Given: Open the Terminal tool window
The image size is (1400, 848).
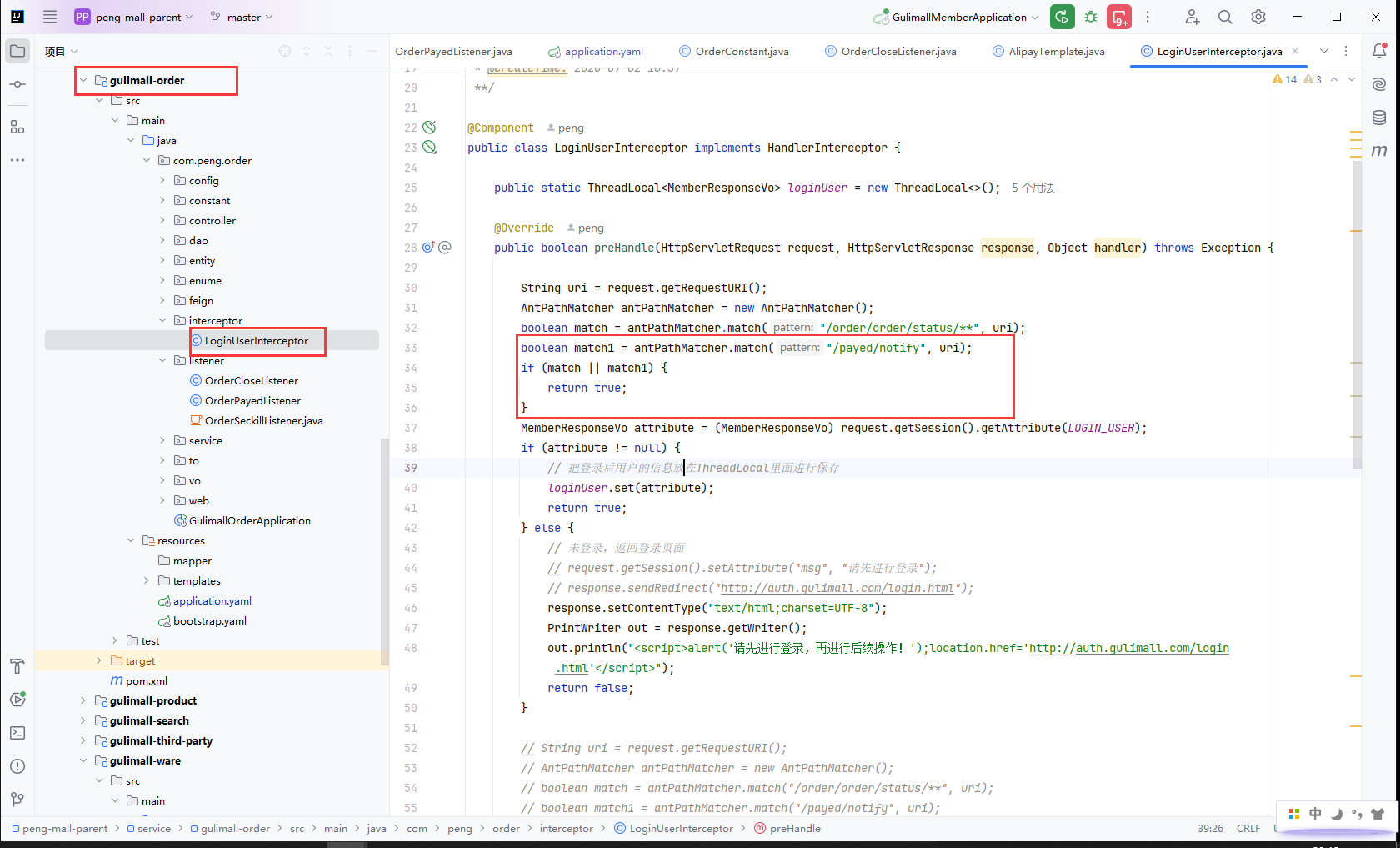Looking at the screenshot, I should click(17, 733).
